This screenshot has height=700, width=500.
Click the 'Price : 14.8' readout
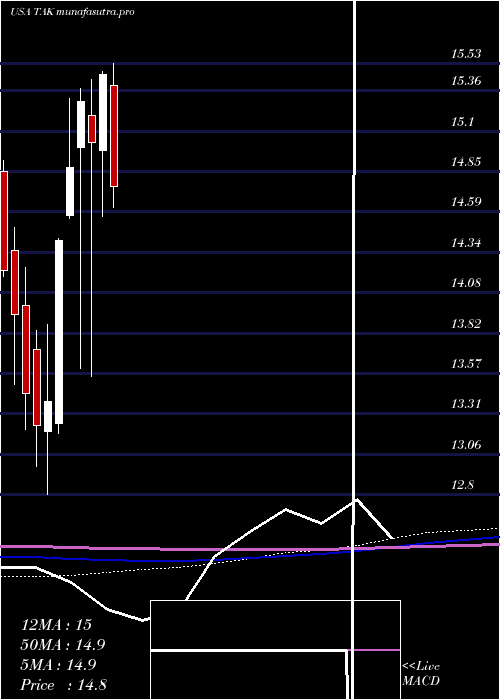click(63, 685)
